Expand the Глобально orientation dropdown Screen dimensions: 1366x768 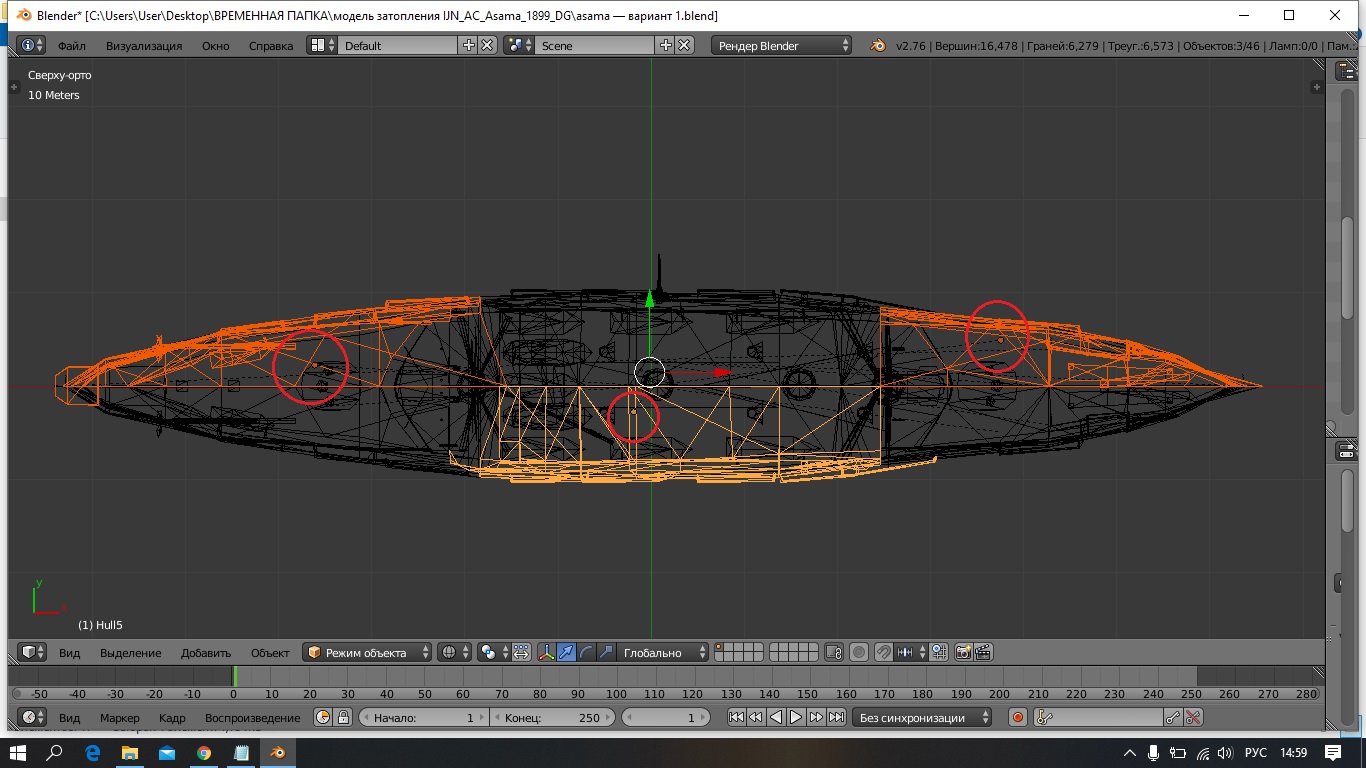pos(662,652)
